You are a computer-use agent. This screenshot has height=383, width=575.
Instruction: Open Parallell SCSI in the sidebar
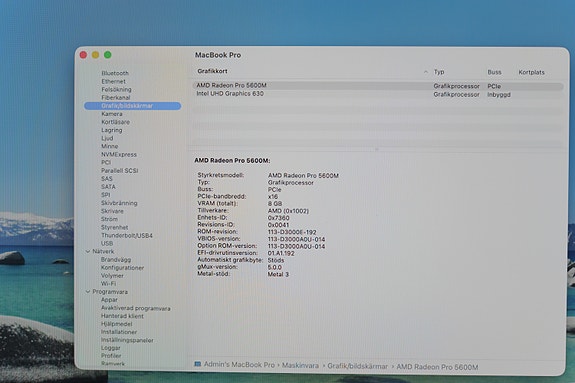click(x=120, y=170)
